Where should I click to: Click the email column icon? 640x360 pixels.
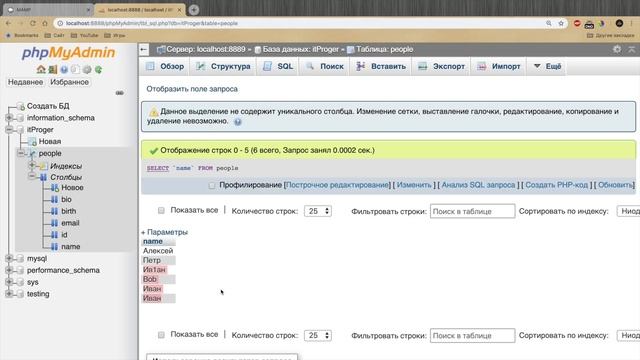tap(54, 223)
